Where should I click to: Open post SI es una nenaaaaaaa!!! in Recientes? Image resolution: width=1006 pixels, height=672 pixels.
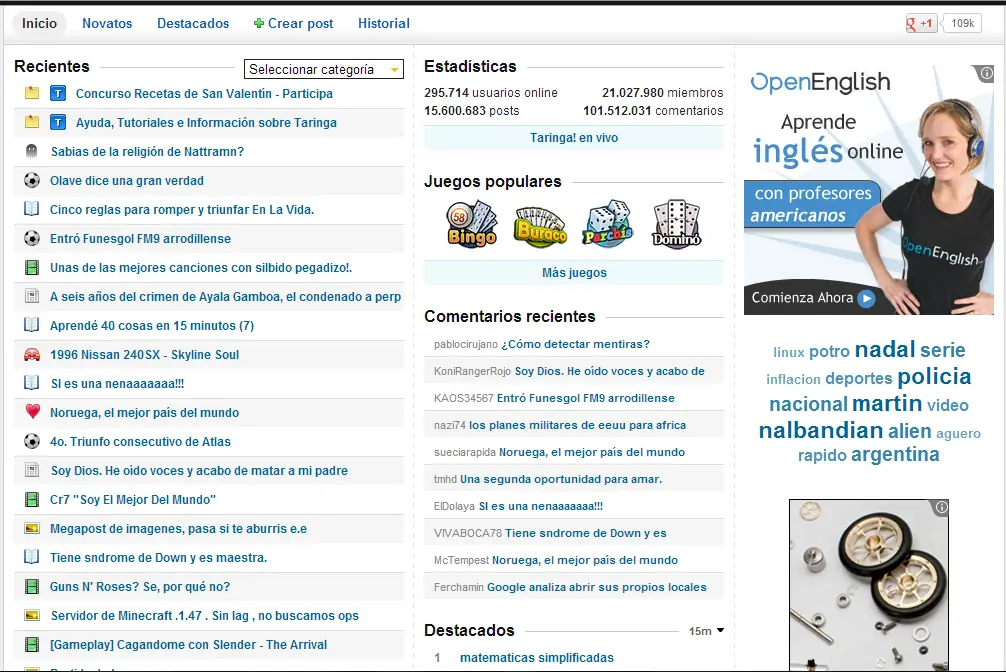117,383
